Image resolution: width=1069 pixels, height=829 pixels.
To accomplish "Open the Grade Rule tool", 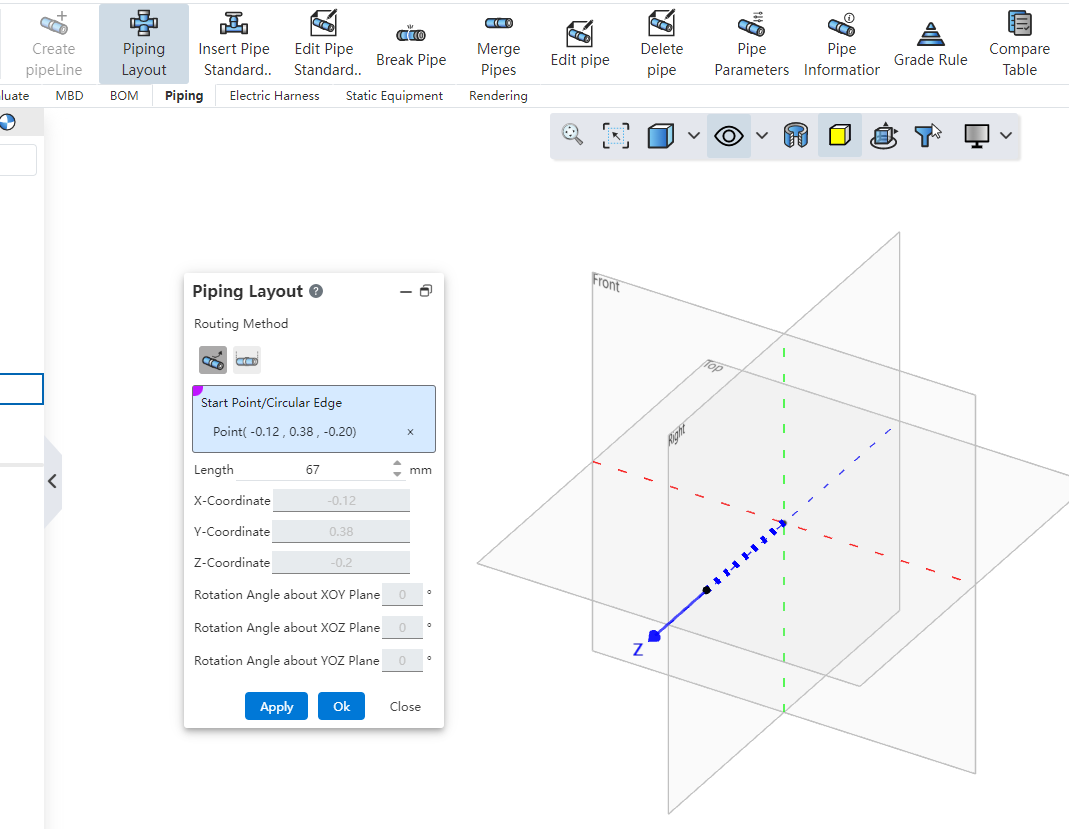I will tap(930, 43).
